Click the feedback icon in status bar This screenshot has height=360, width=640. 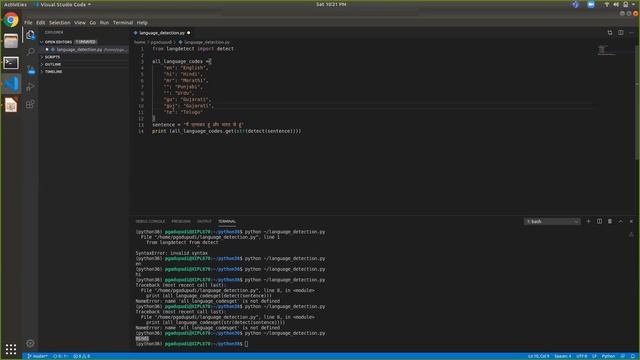click(623, 356)
